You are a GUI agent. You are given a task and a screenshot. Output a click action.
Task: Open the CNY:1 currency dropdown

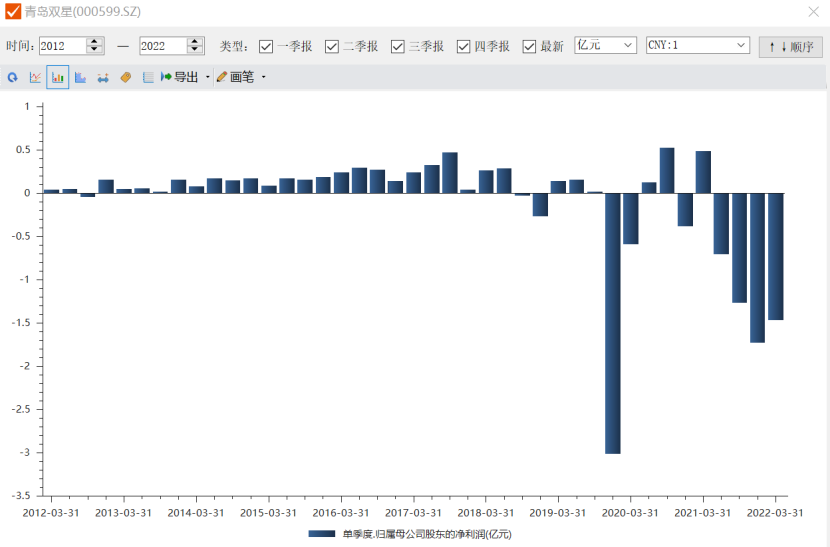tap(698, 45)
